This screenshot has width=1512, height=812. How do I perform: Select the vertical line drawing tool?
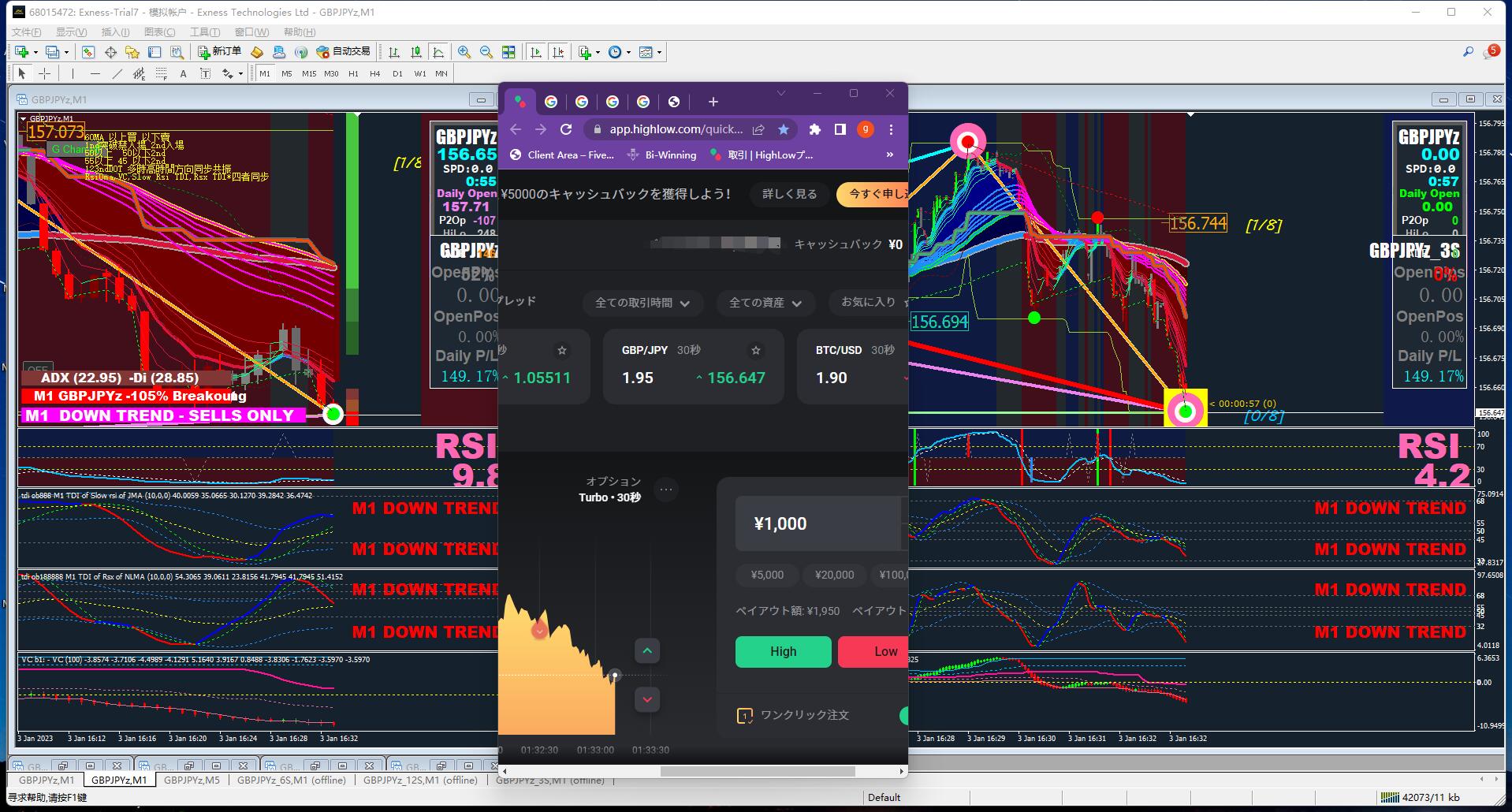pyautogui.click(x=73, y=73)
